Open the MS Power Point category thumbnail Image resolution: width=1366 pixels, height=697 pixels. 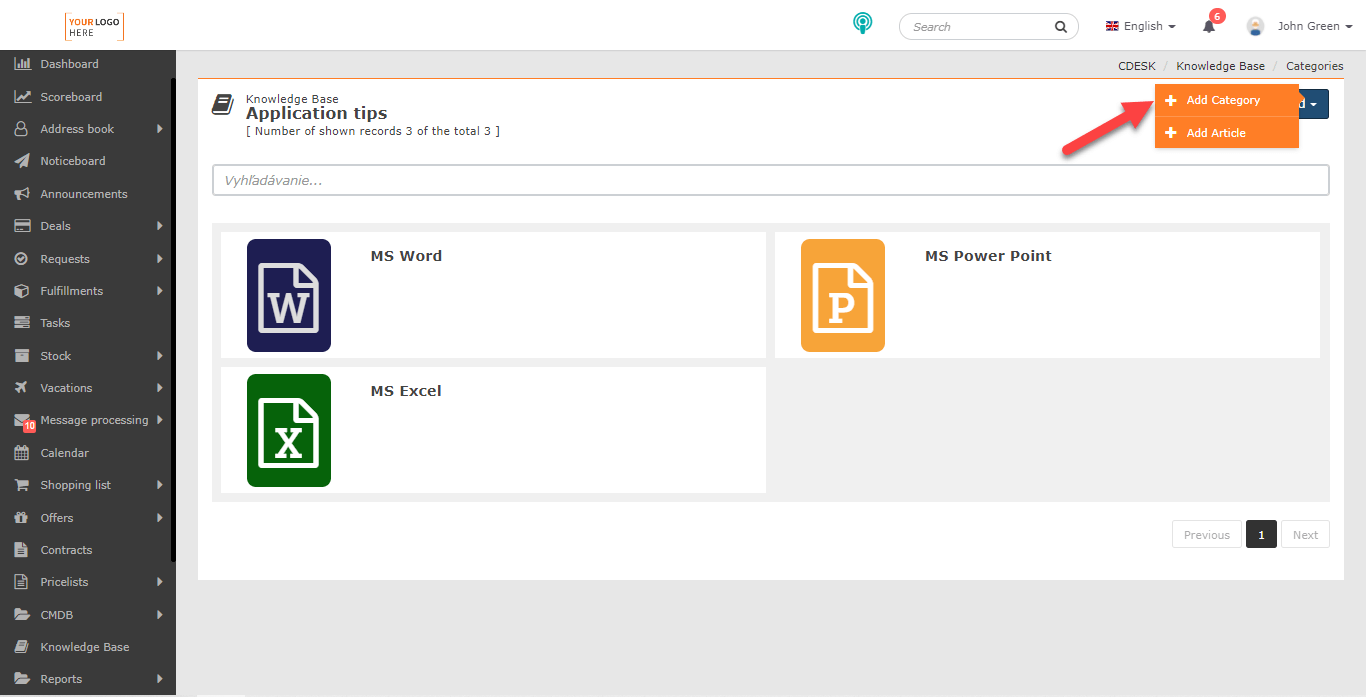coord(843,296)
